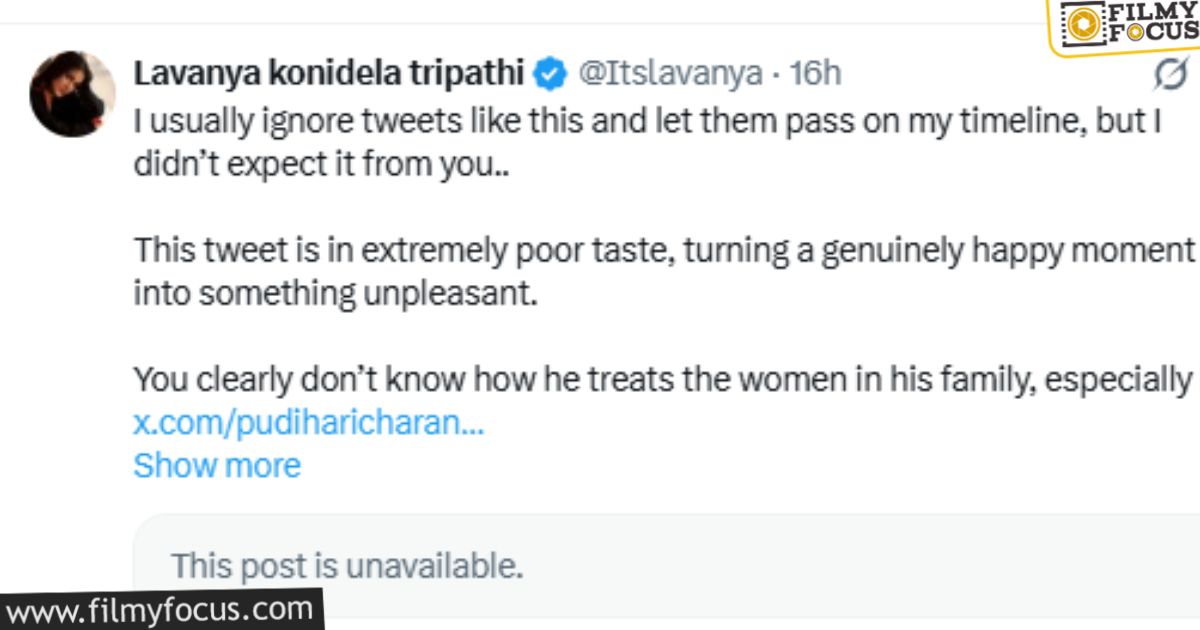Expand the tweet with Show more
The height and width of the screenshot is (630, 1200).
tap(216, 465)
